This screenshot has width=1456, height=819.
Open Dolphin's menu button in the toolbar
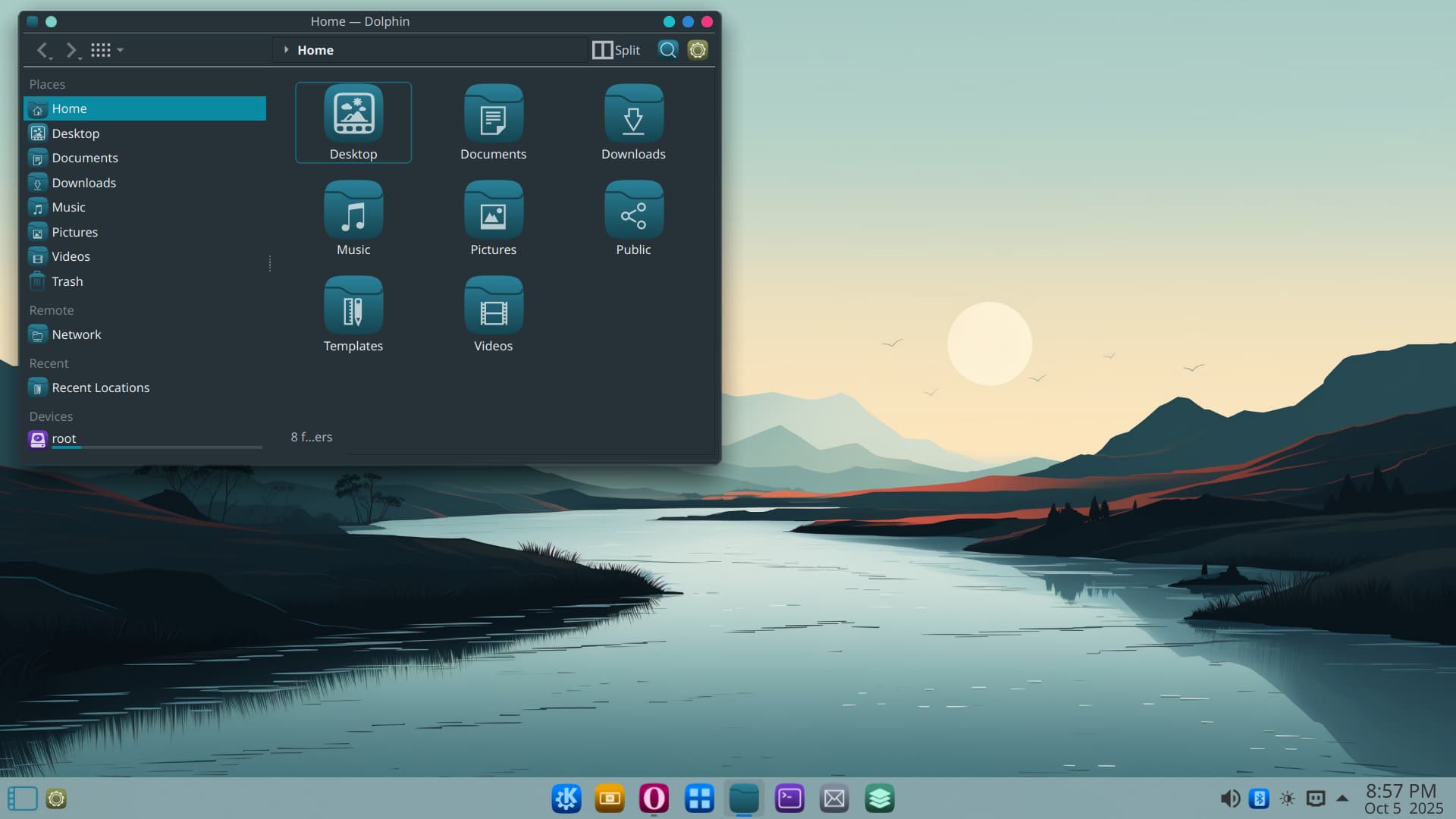[x=698, y=50]
